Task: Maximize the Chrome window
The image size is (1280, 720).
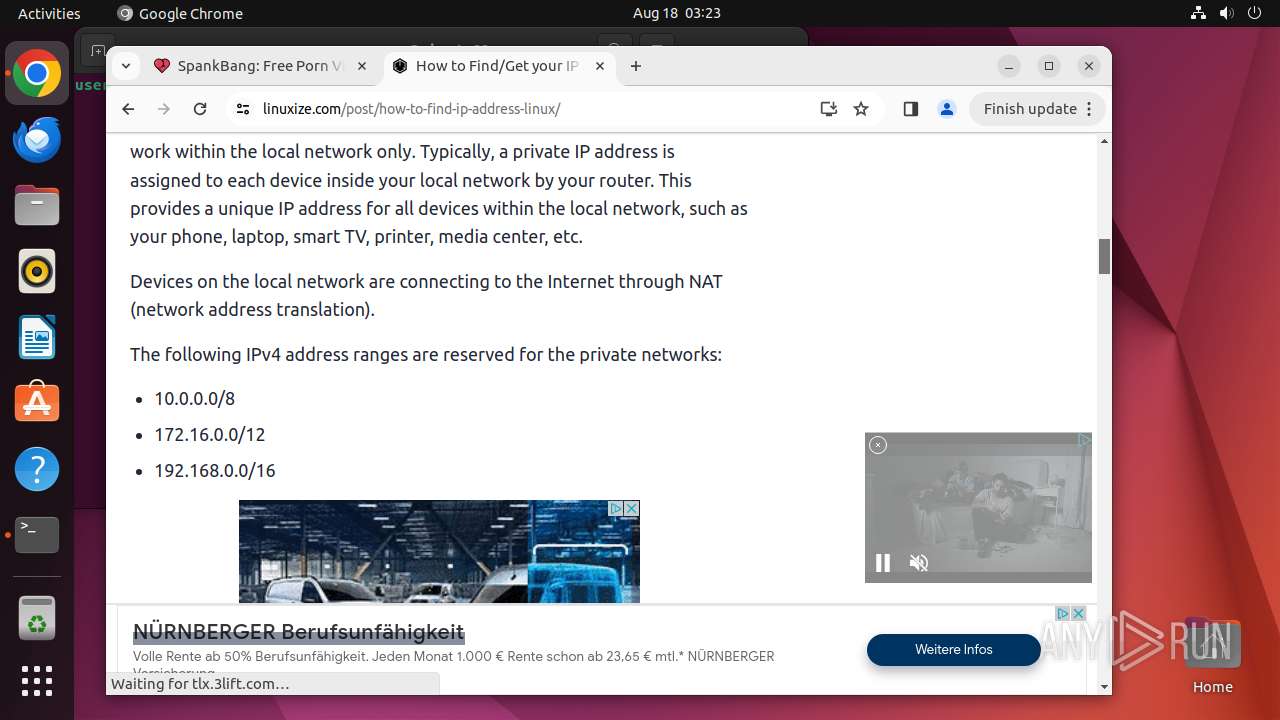Action: pyautogui.click(x=1049, y=66)
